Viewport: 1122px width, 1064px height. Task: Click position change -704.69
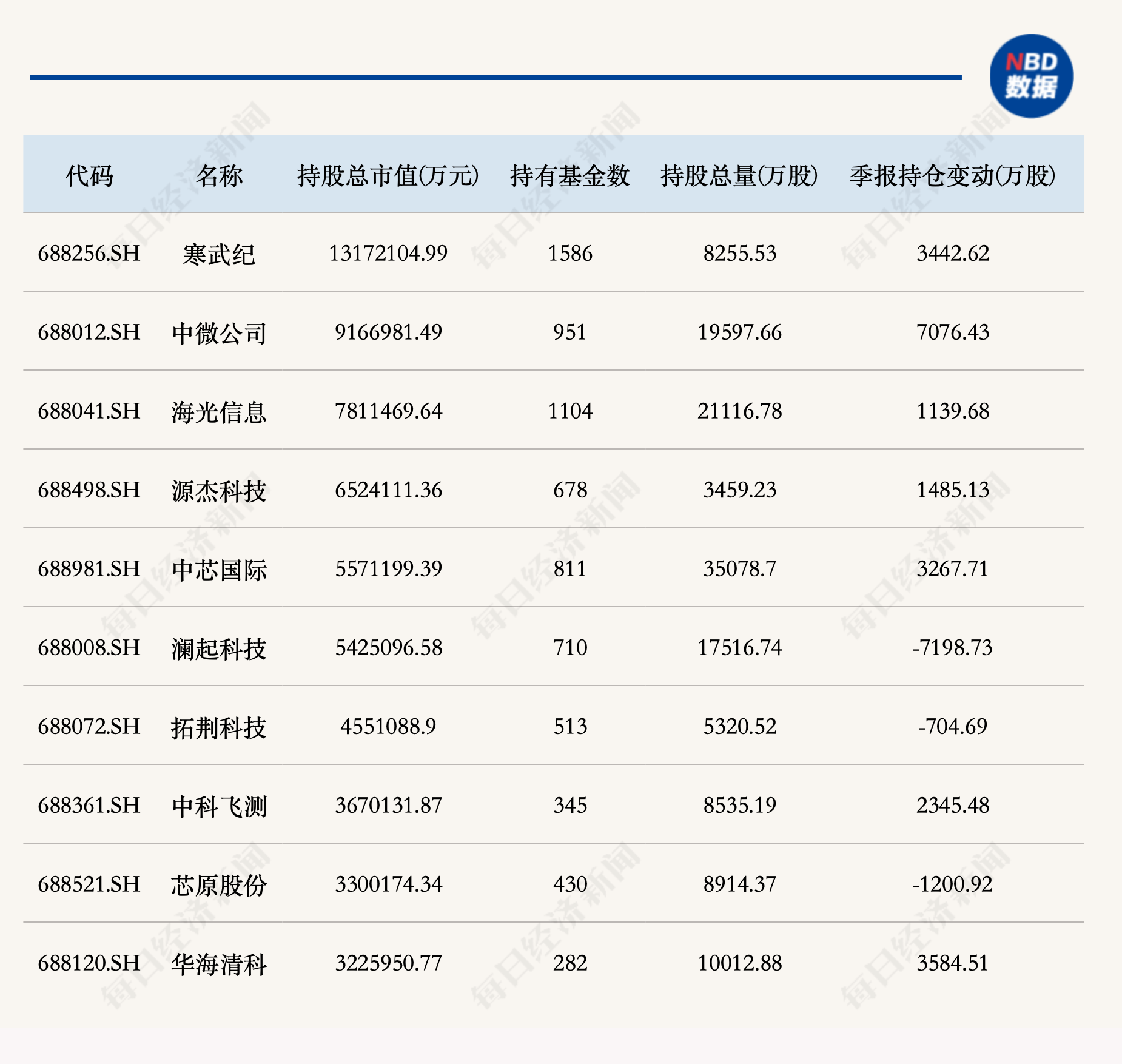tap(953, 727)
